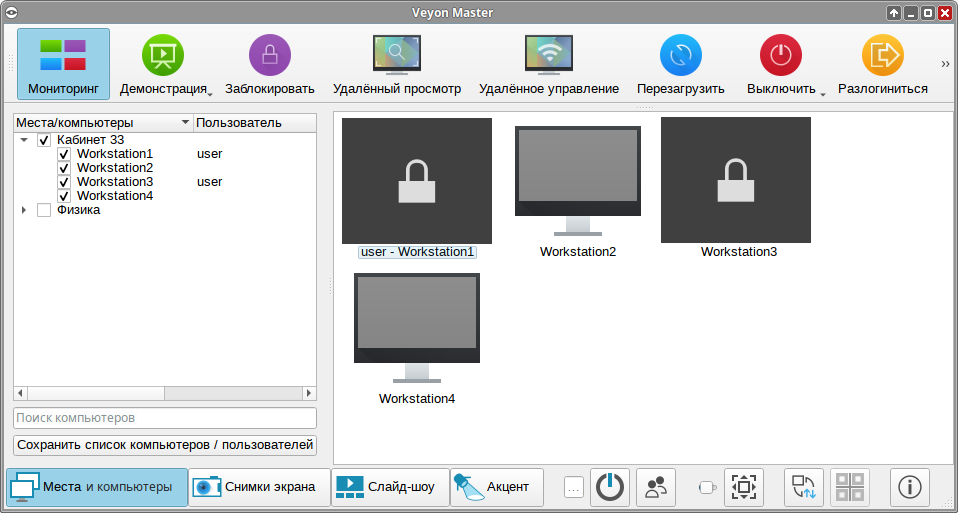Click the custom computer arrangement icon

[804, 487]
